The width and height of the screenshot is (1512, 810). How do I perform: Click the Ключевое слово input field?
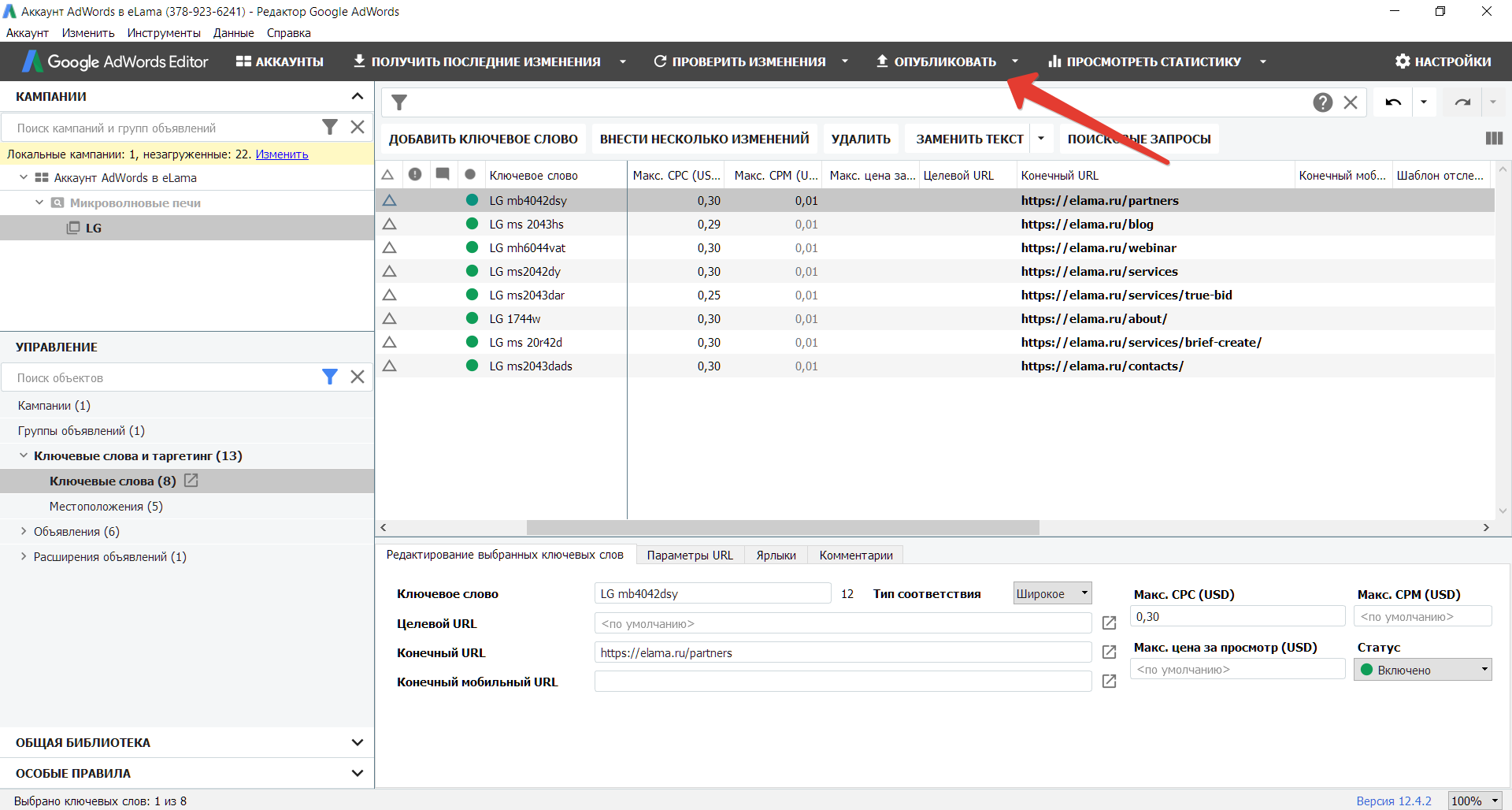[713, 593]
